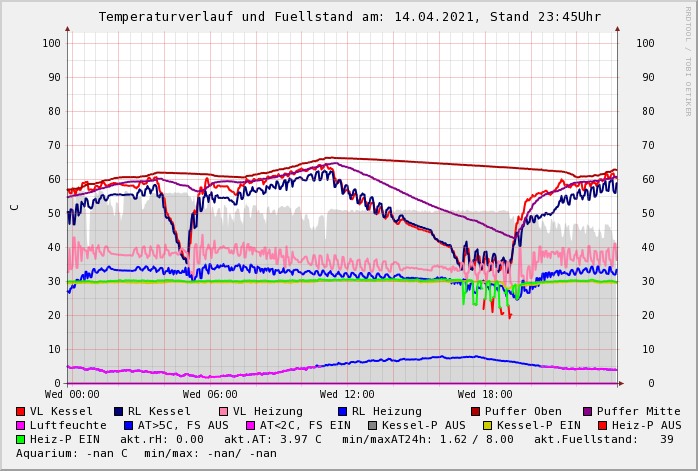
Task: Click the Aquarium reading text line
Action: 146,454
